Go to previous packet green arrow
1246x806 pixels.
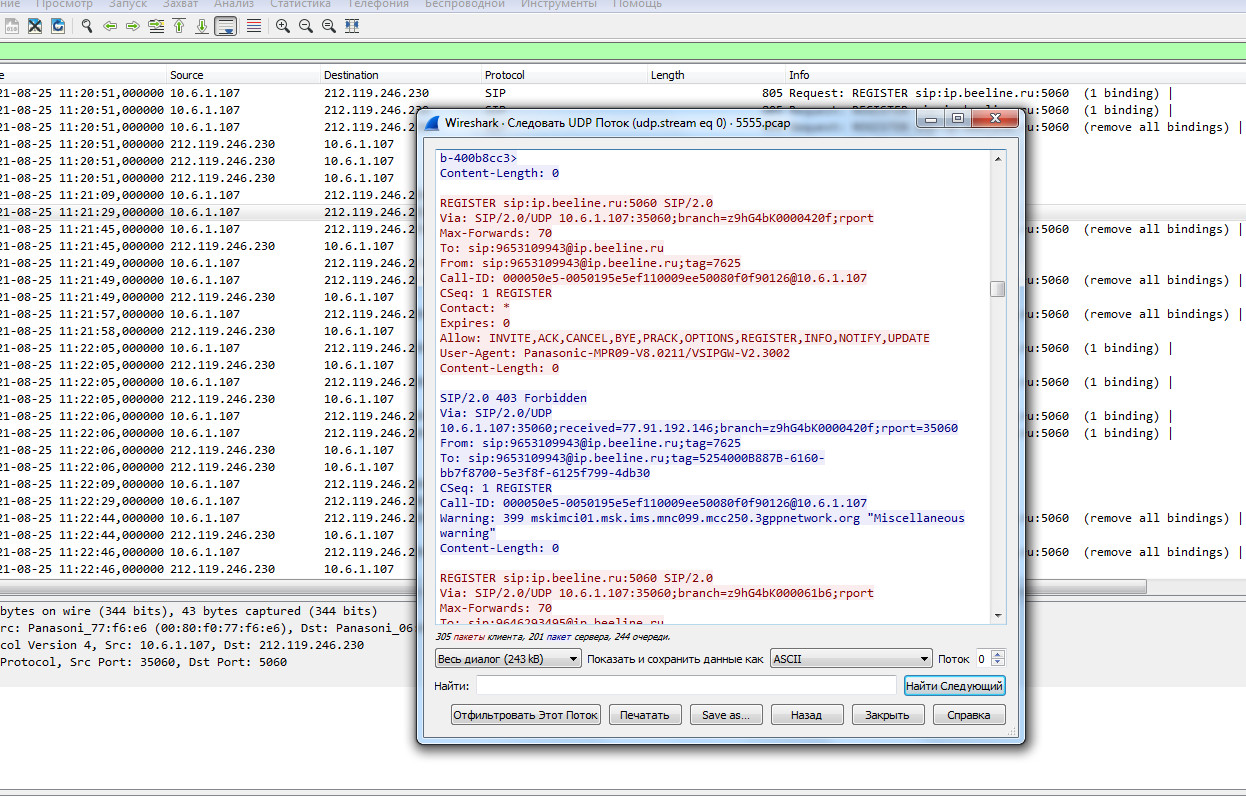click(110, 26)
